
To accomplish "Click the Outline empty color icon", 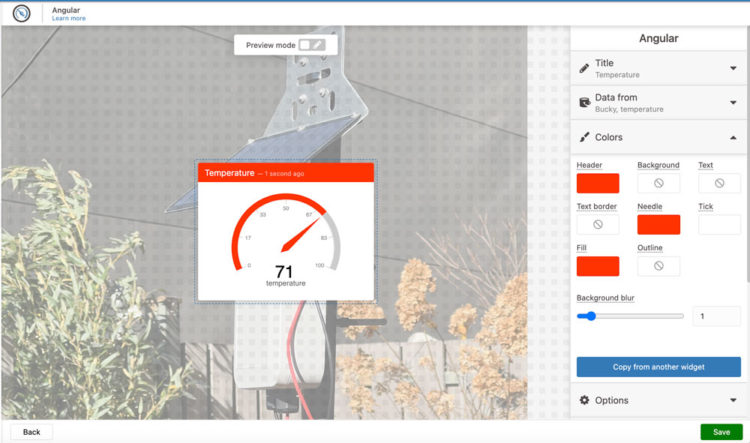I will (x=658, y=266).
